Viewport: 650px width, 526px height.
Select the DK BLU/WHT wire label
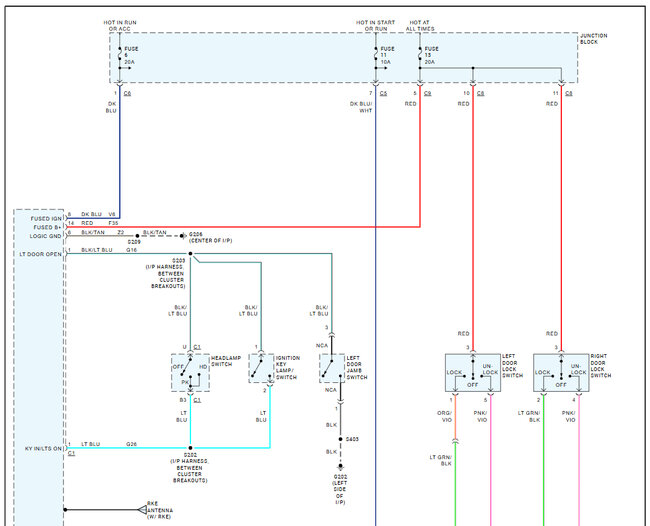point(361,107)
